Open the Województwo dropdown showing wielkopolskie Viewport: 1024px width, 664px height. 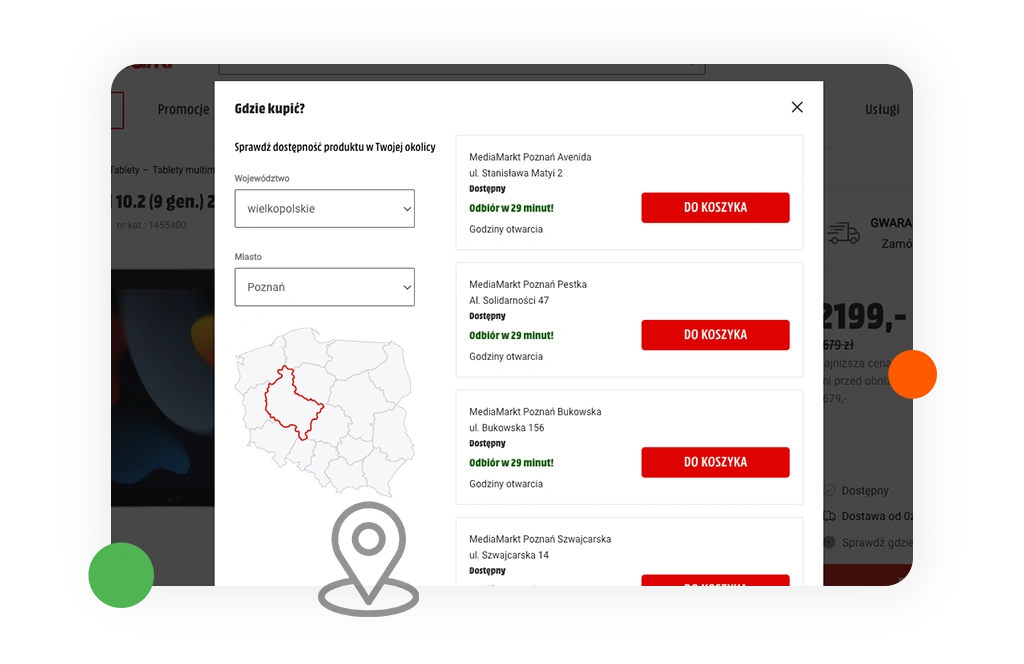pos(324,209)
